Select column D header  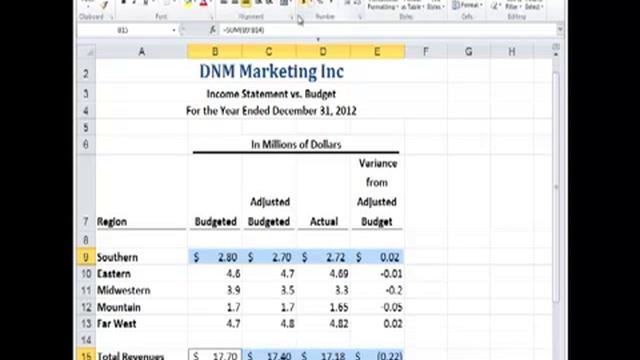323,52
